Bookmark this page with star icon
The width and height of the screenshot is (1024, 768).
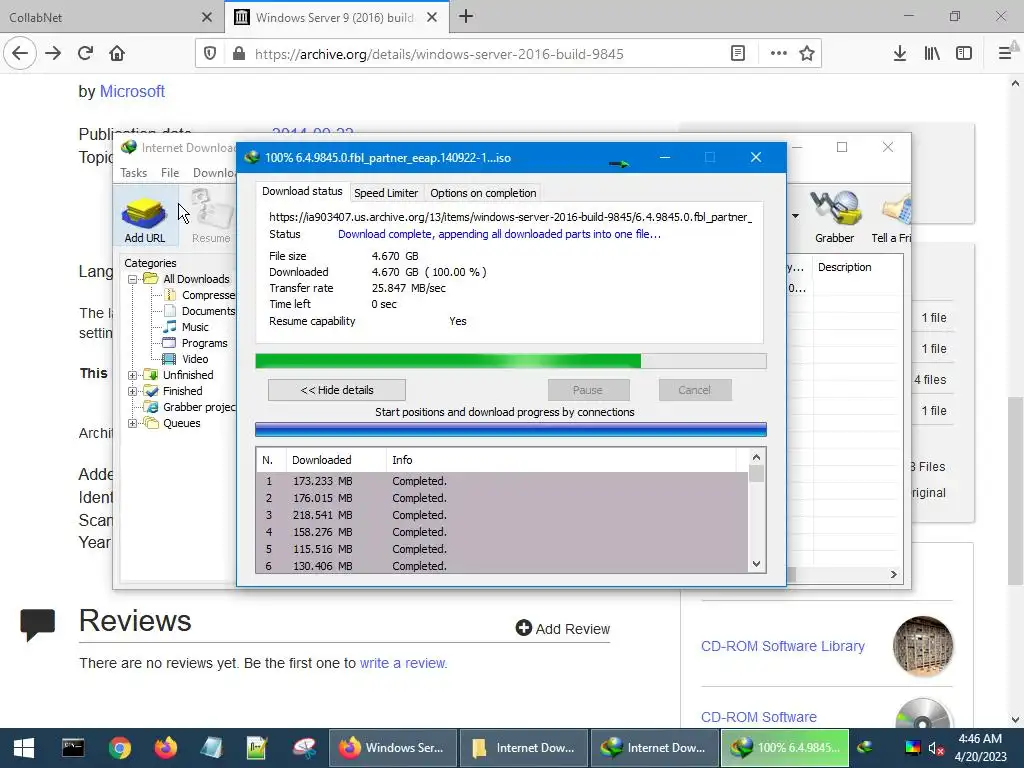807,54
